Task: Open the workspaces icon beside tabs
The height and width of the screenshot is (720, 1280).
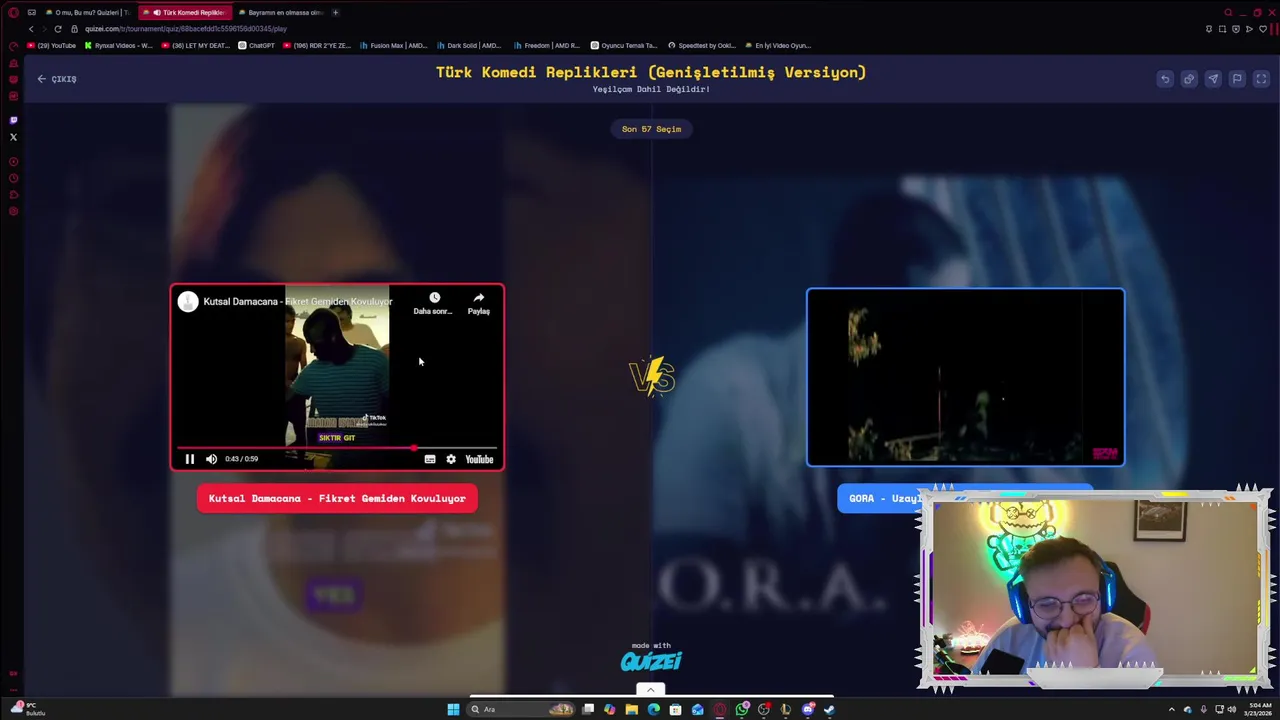Action: [32, 12]
